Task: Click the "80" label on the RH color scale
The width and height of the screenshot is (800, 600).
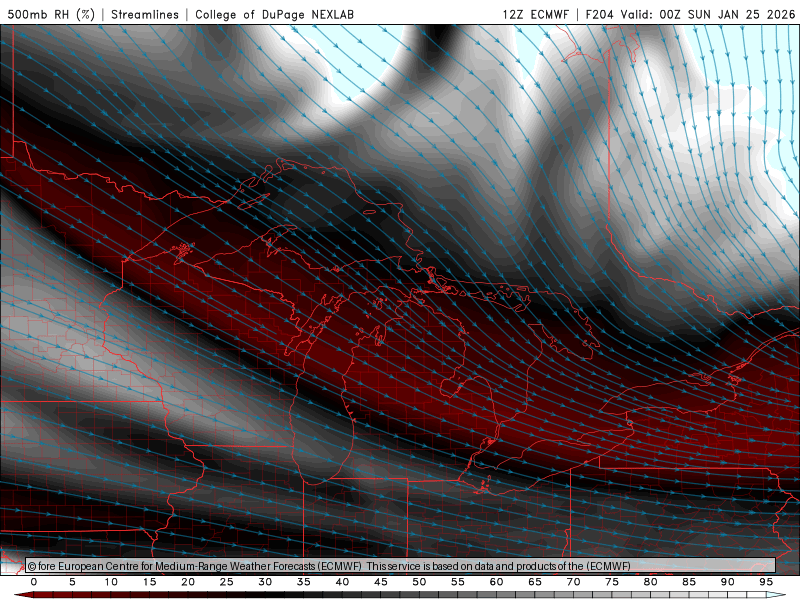Action: pyautogui.click(x=650, y=582)
